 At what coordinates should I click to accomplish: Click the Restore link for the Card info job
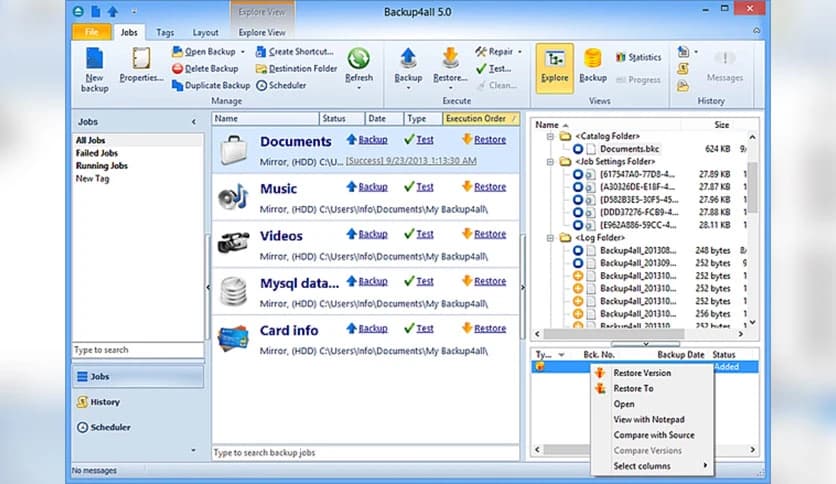pyautogui.click(x=490, y=328)
